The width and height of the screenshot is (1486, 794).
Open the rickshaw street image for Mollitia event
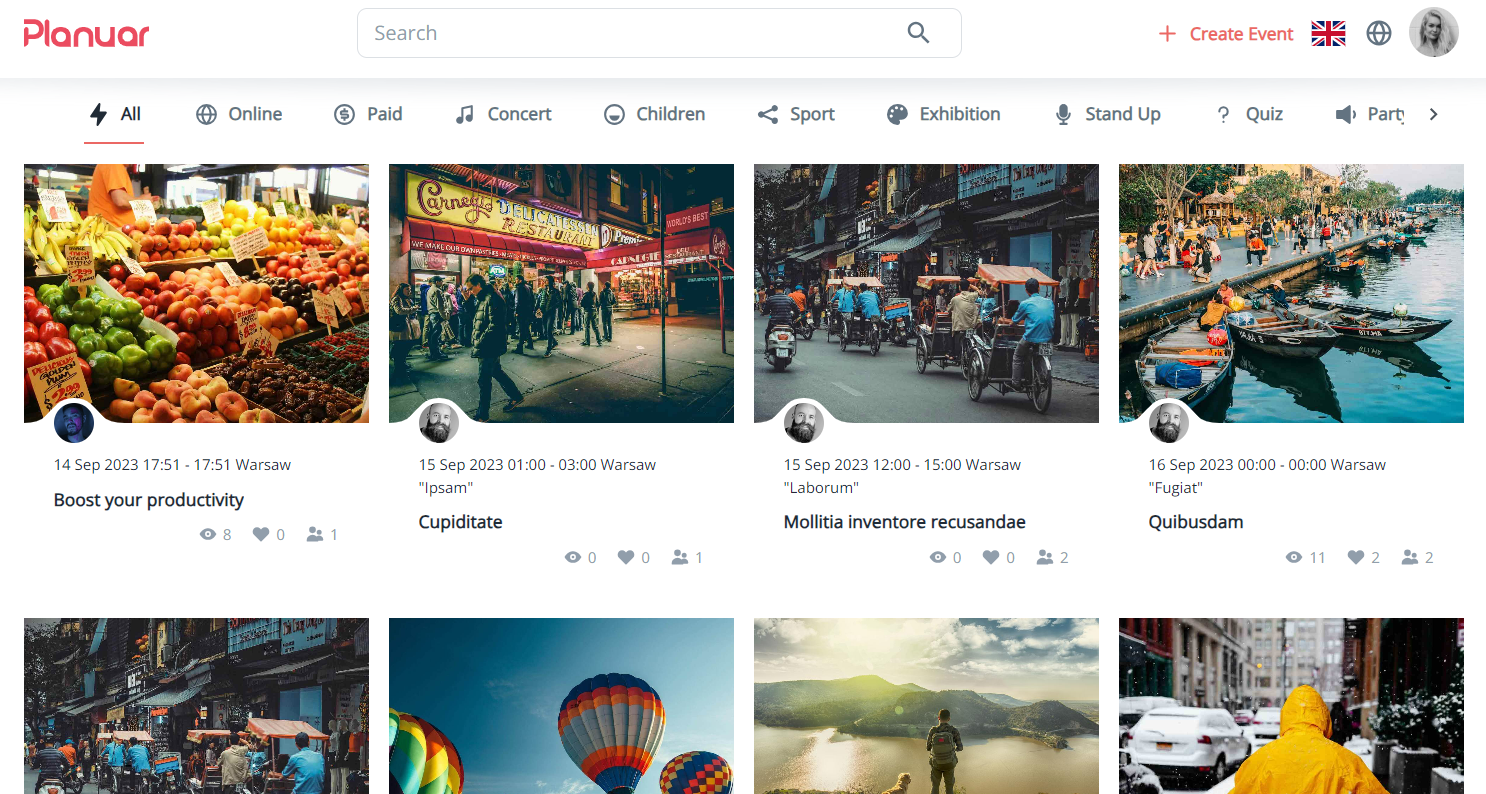click(926, 293)
